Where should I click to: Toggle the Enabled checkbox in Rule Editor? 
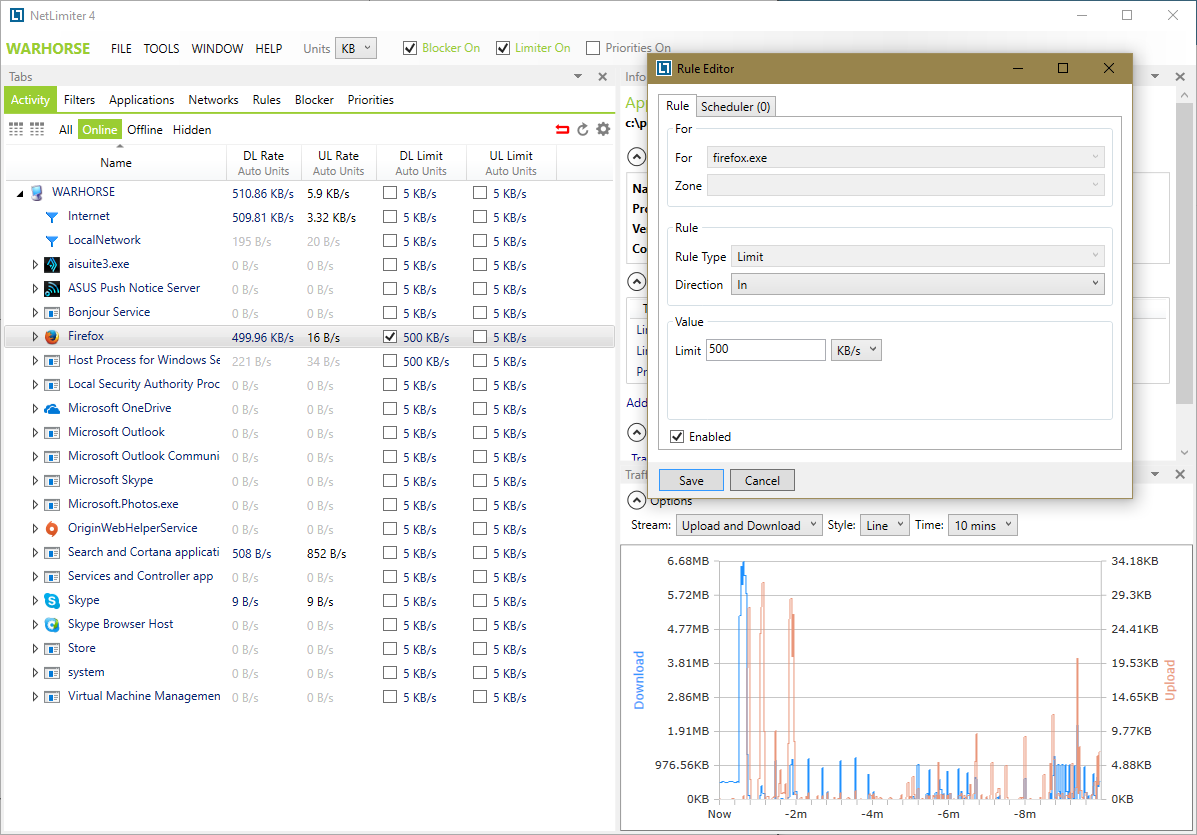(677, 437)
